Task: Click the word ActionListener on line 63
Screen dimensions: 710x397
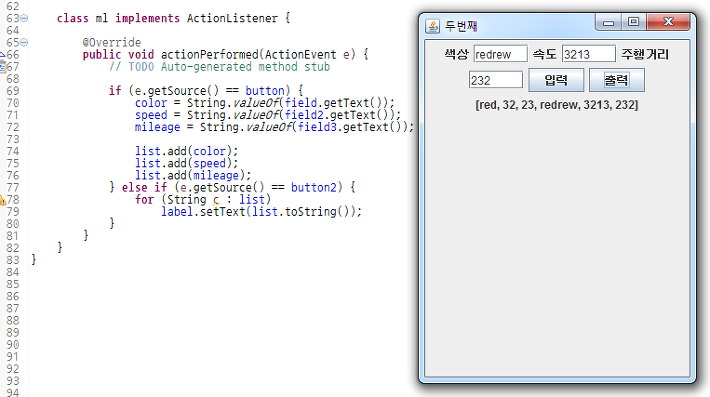Action: [x=232, y=18]
